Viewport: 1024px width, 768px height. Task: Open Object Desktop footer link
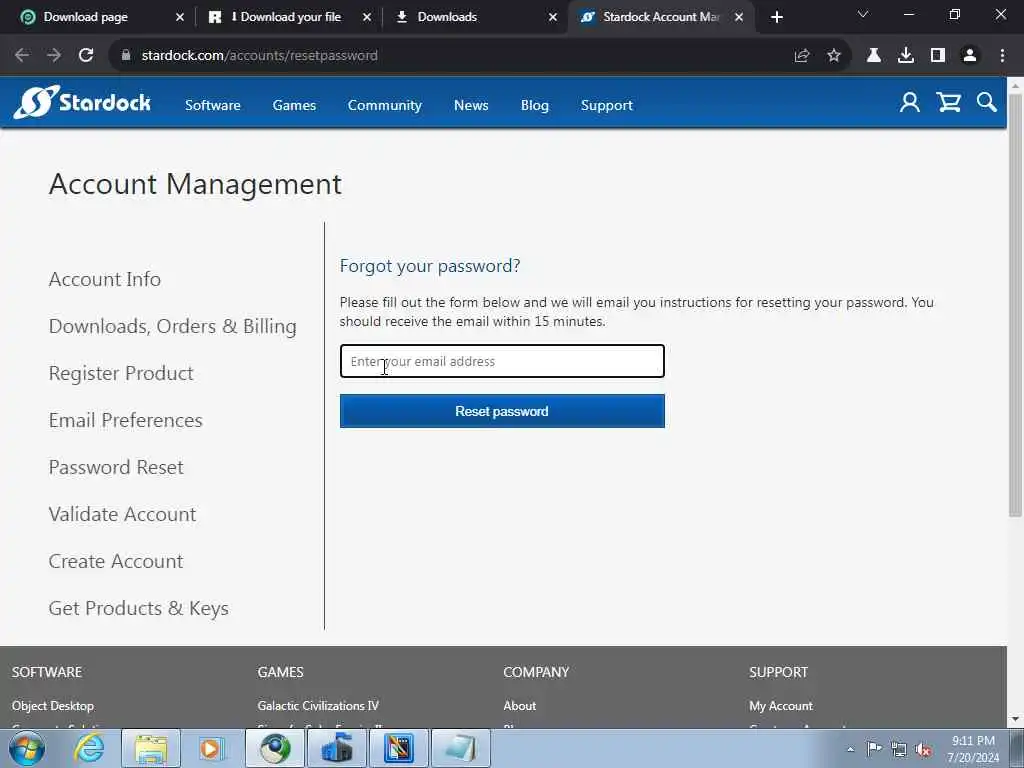point(53,705)
